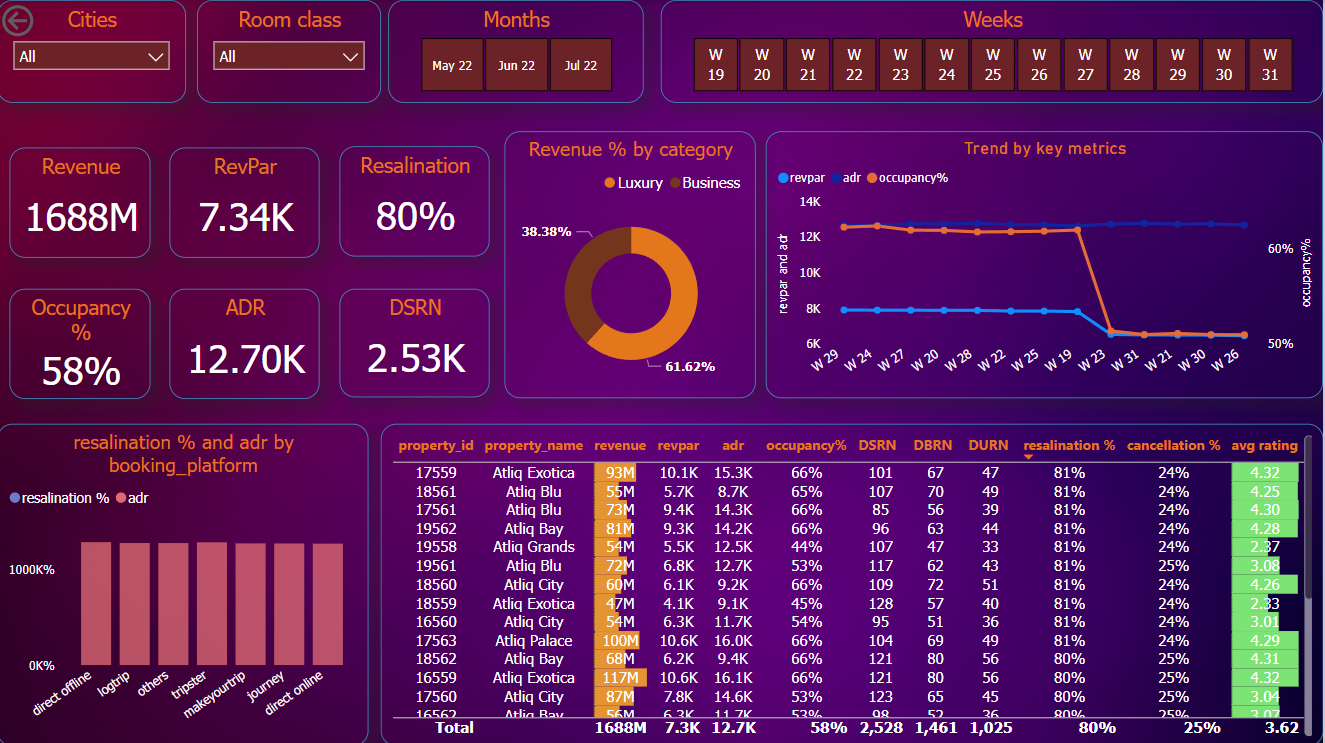Select the Jul 22 month filter

(581, 66)
